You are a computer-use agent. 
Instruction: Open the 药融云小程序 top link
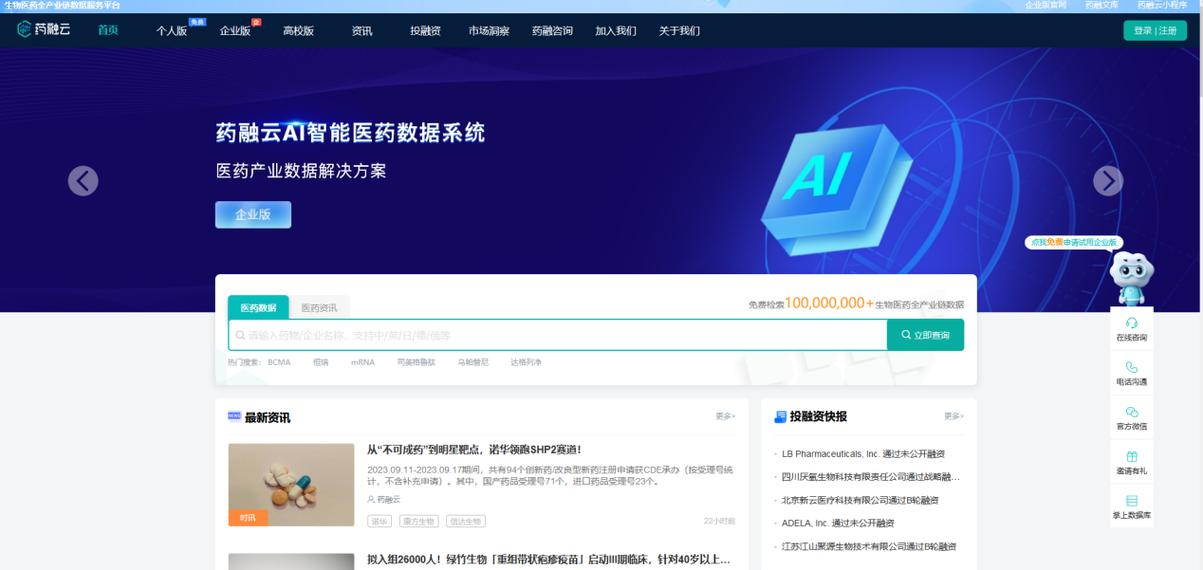[x=1162, y=5]
